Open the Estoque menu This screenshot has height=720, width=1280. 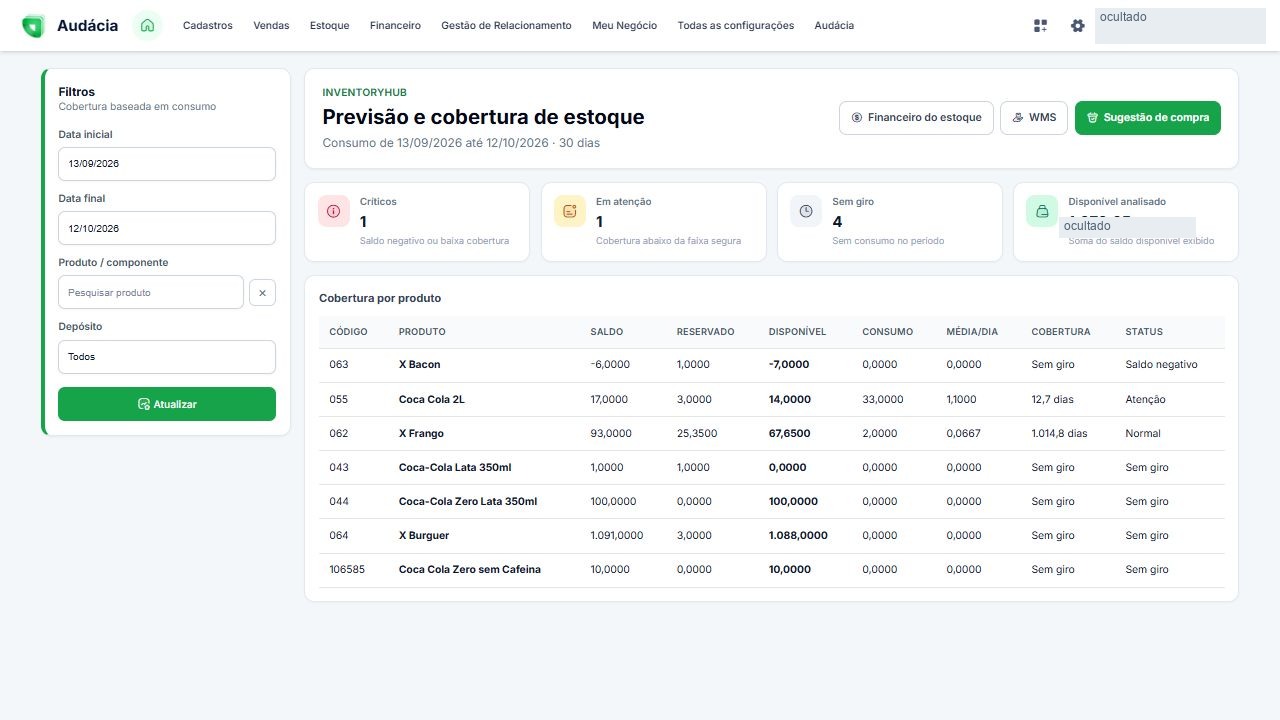pos(330,26)
